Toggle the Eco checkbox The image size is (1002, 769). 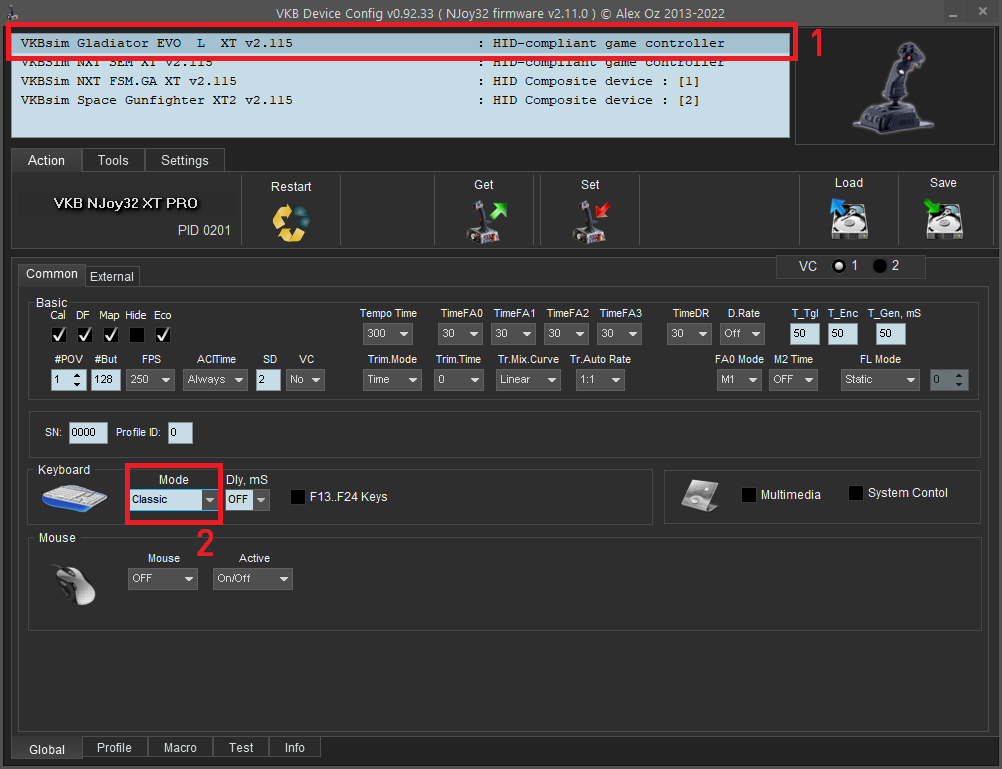(x=163, y=335)
